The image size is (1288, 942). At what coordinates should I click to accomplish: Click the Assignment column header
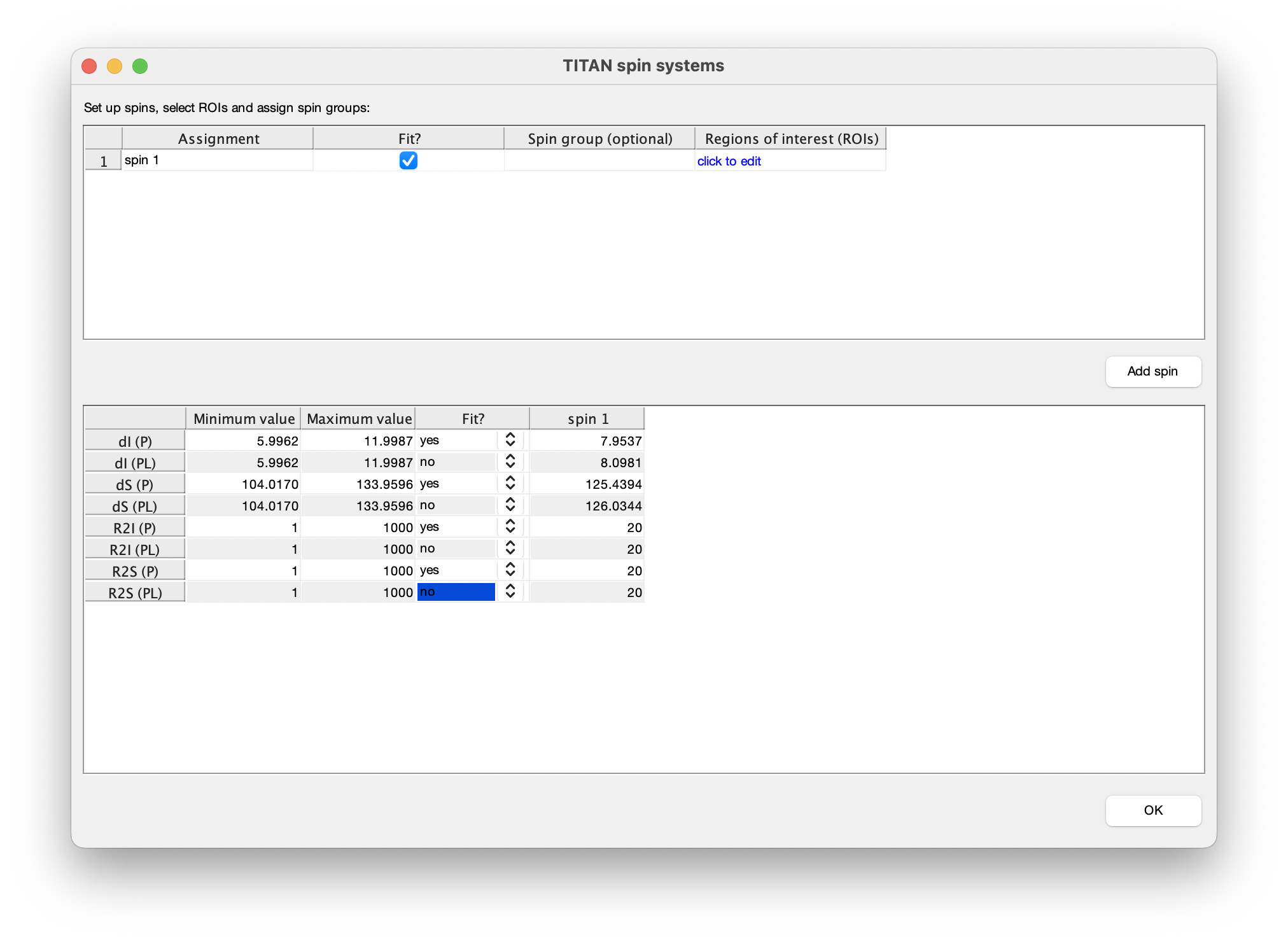(218, 139)
